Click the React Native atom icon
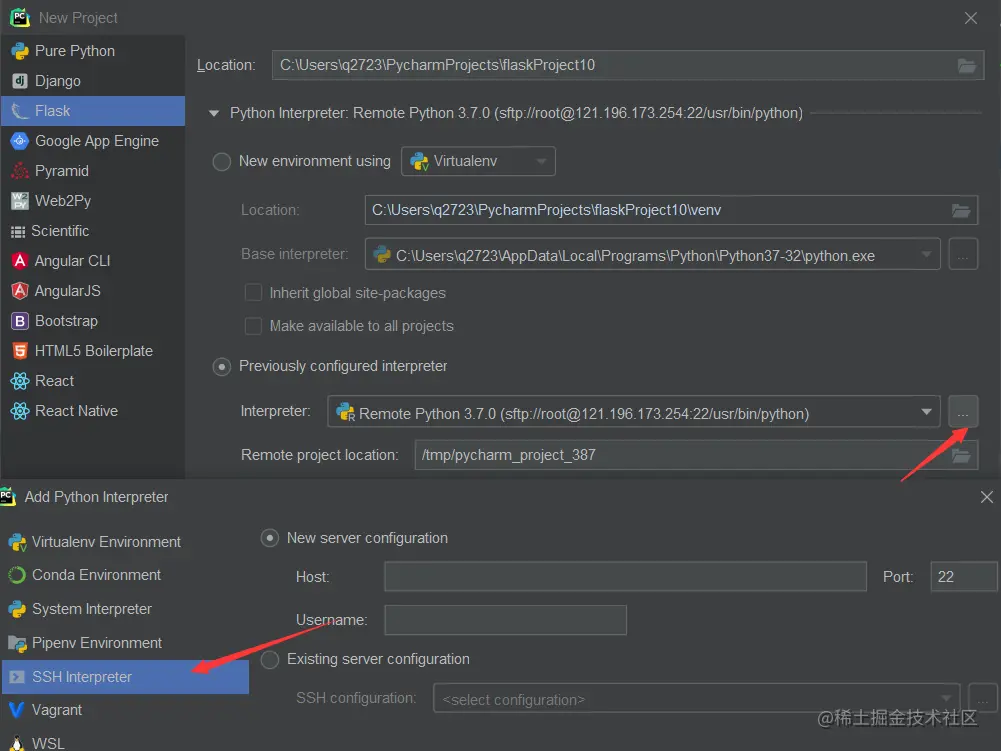The height and width of the screenshot is (751, 1001). (20, 411)
